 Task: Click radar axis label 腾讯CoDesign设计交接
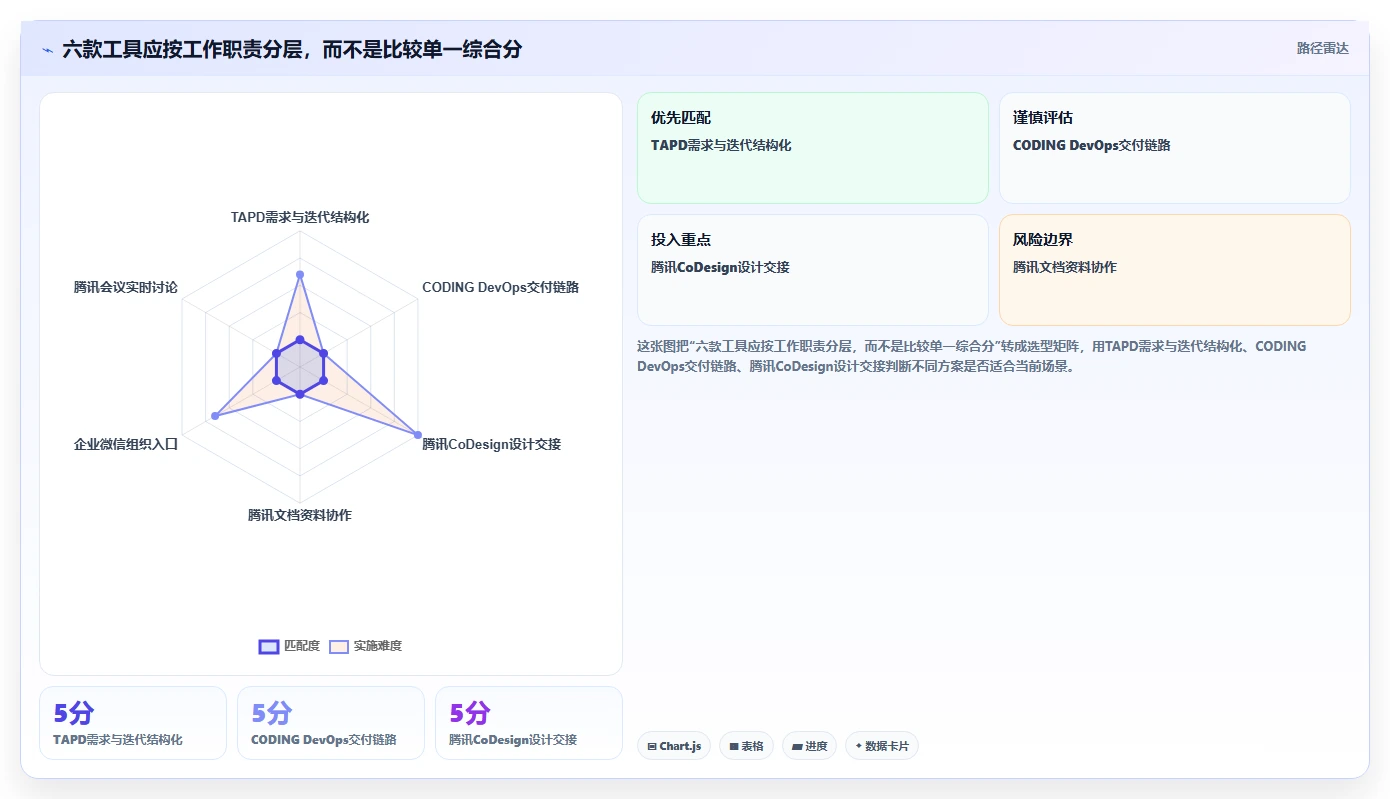coord(491,444)
